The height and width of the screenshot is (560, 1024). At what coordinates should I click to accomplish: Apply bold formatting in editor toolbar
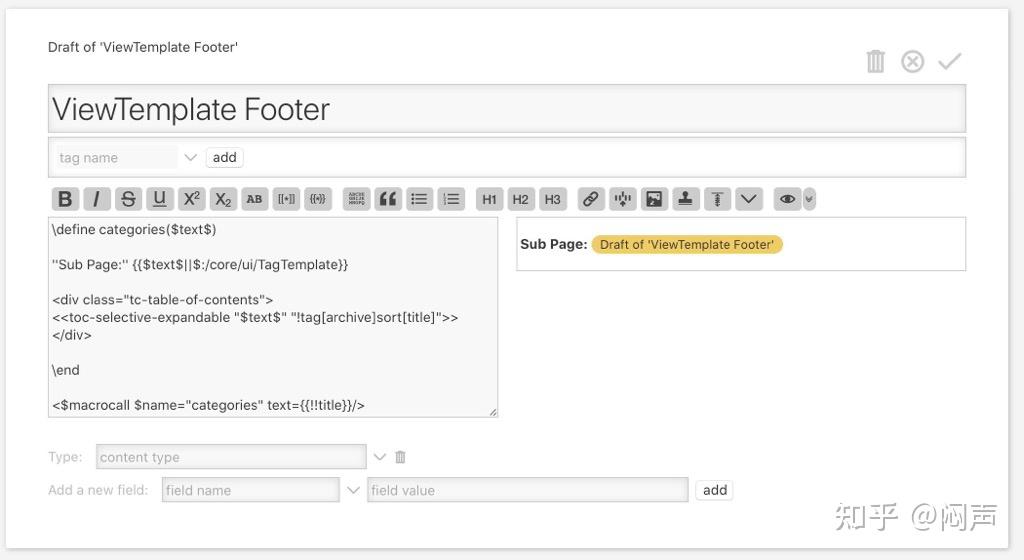point(65,199)
